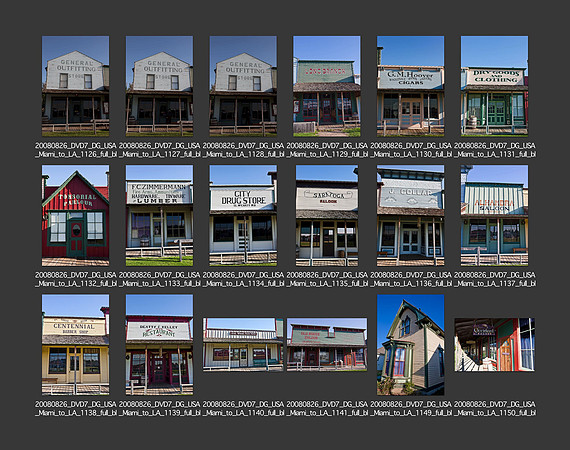
Task: Open thumbnail 1127 of General Outfitting
Action: pyautogui.click(x=159, y=86)
